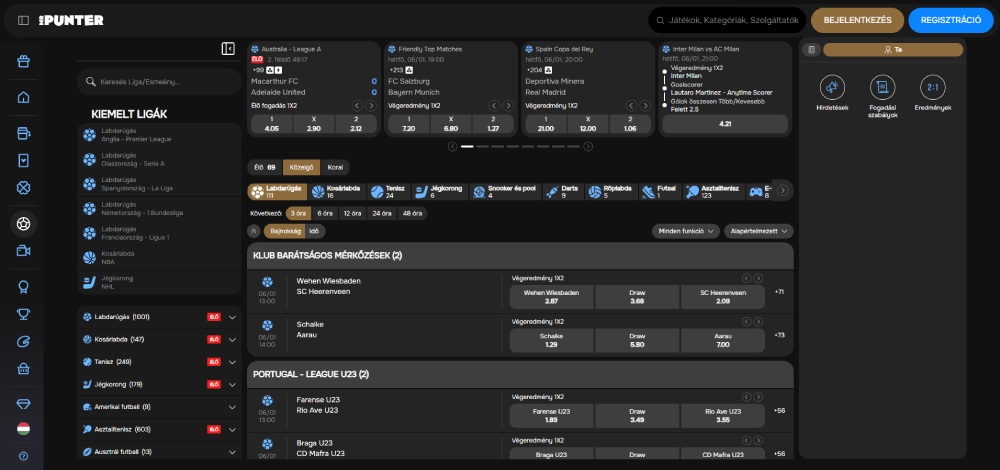The height and width of the screenshot is (470, 1000).
Task: Expand the Labdarúgás (1001) sport list
Action: (232, 317)
